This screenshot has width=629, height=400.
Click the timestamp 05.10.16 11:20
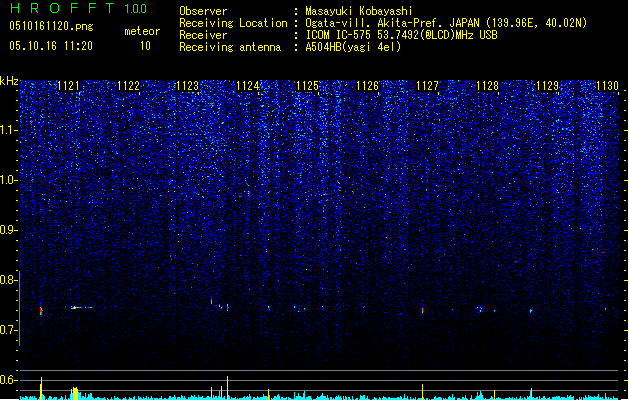(x=51, y=46)
